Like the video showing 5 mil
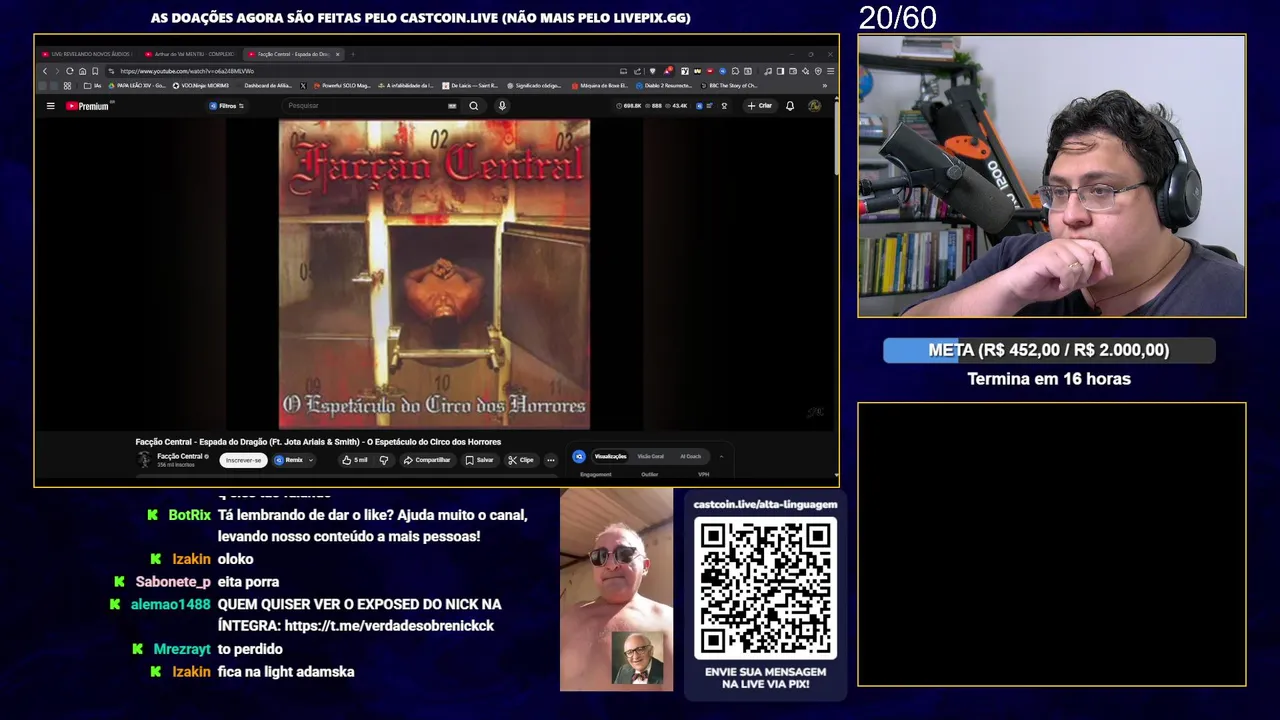The image size is (1280, 720). (x=355, y=460)
